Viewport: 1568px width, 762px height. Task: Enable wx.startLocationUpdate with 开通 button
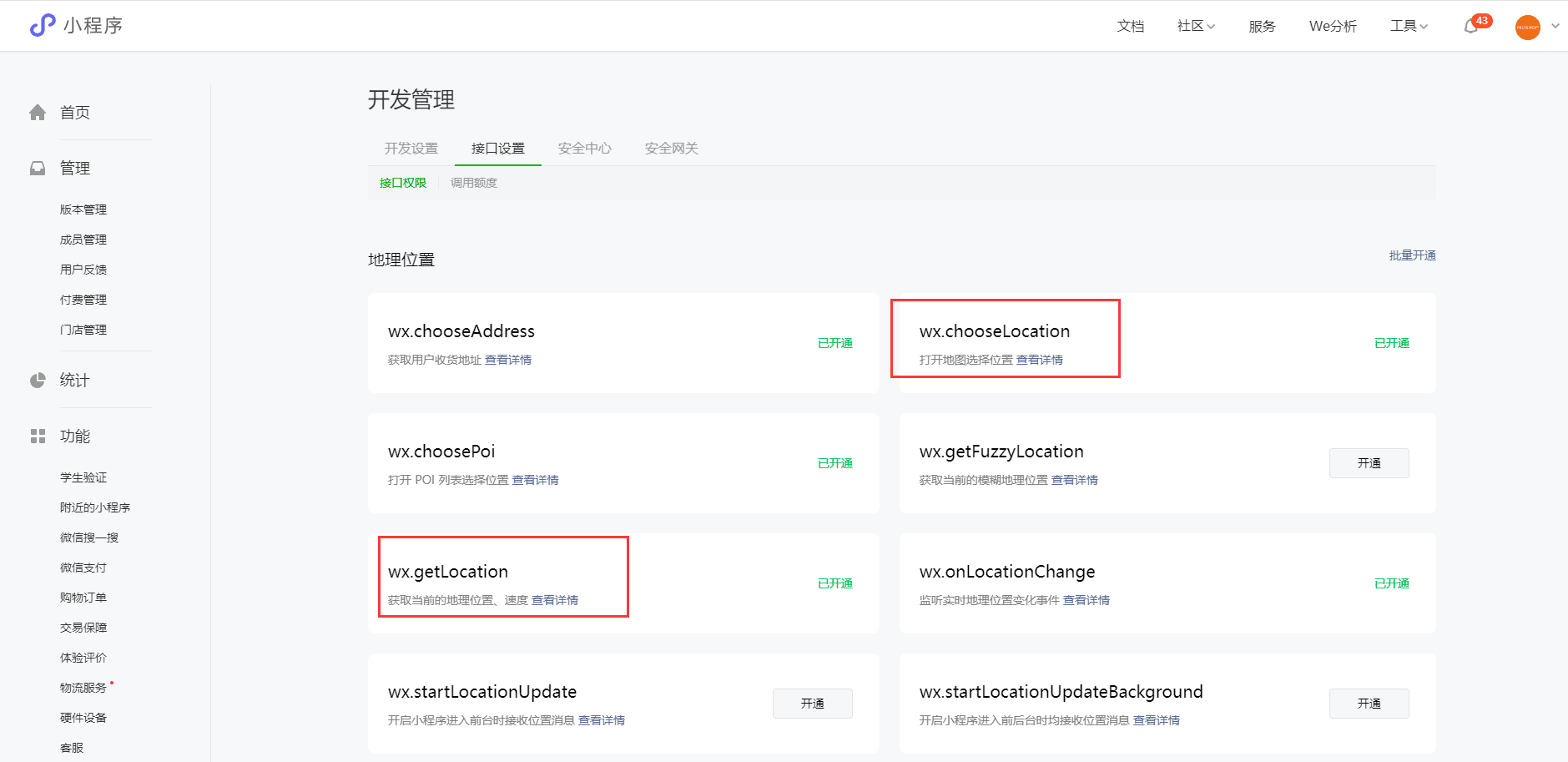coord(812,704)
